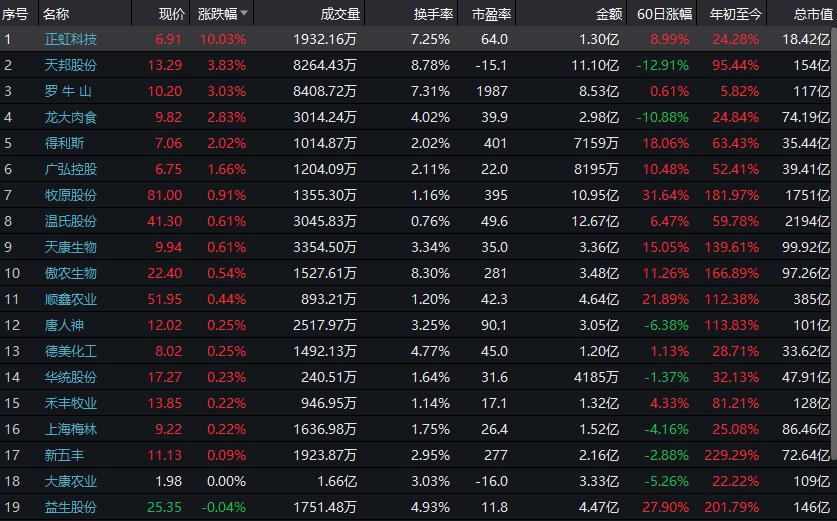Click the 名称 column header
This screenshot has width=837, height=521.
(x=56, y=14)
